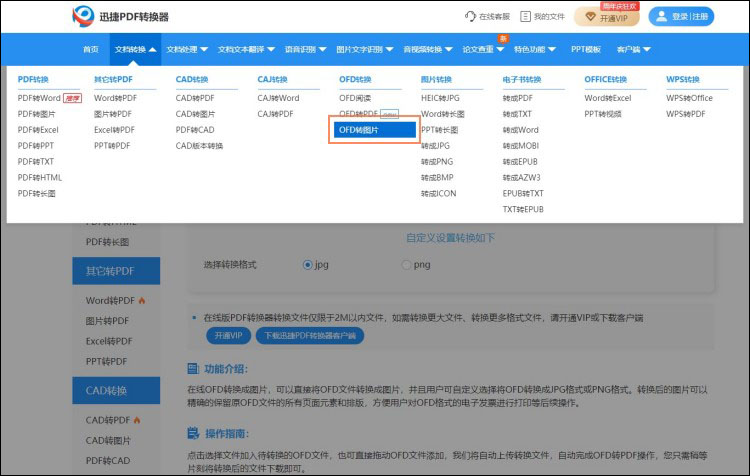The height and width of the screenshot is (476, 750).
Task: Open PPT模板 in the navigation bar
Action: point(586,49)
